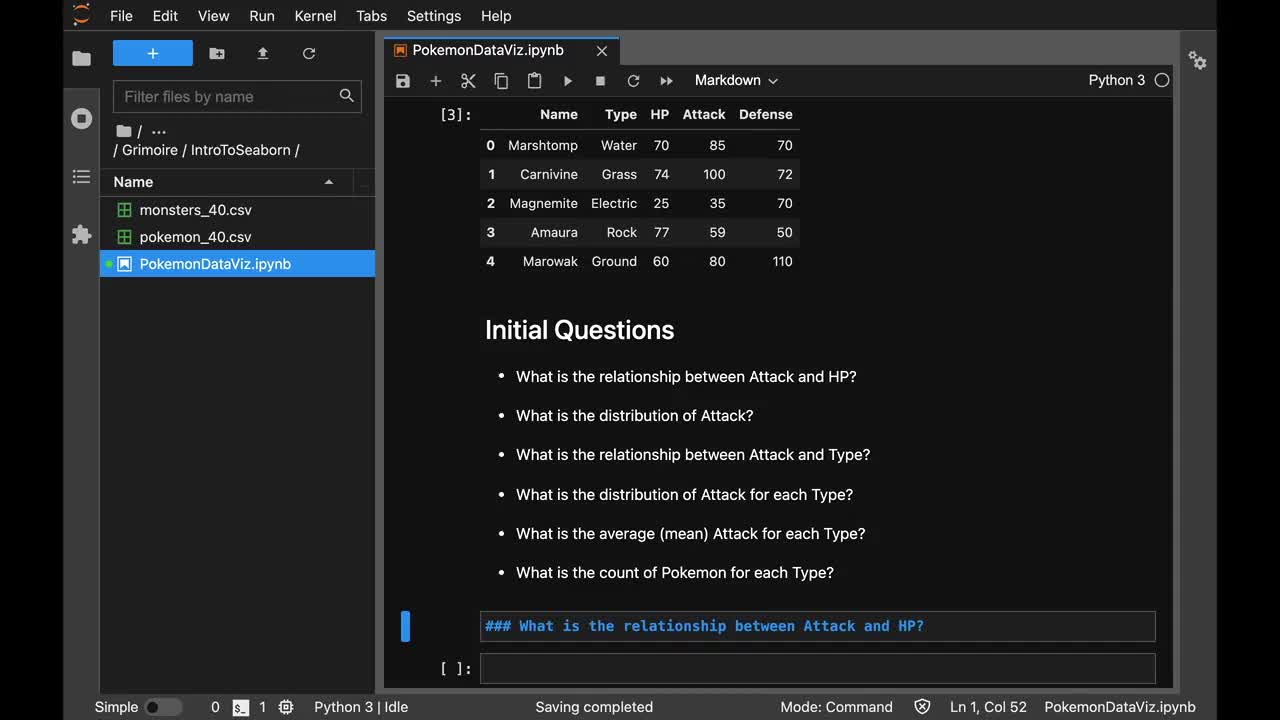Click the Attack column header in table
This screenshot has width=1280, height=720.
[x=704, y=114]
